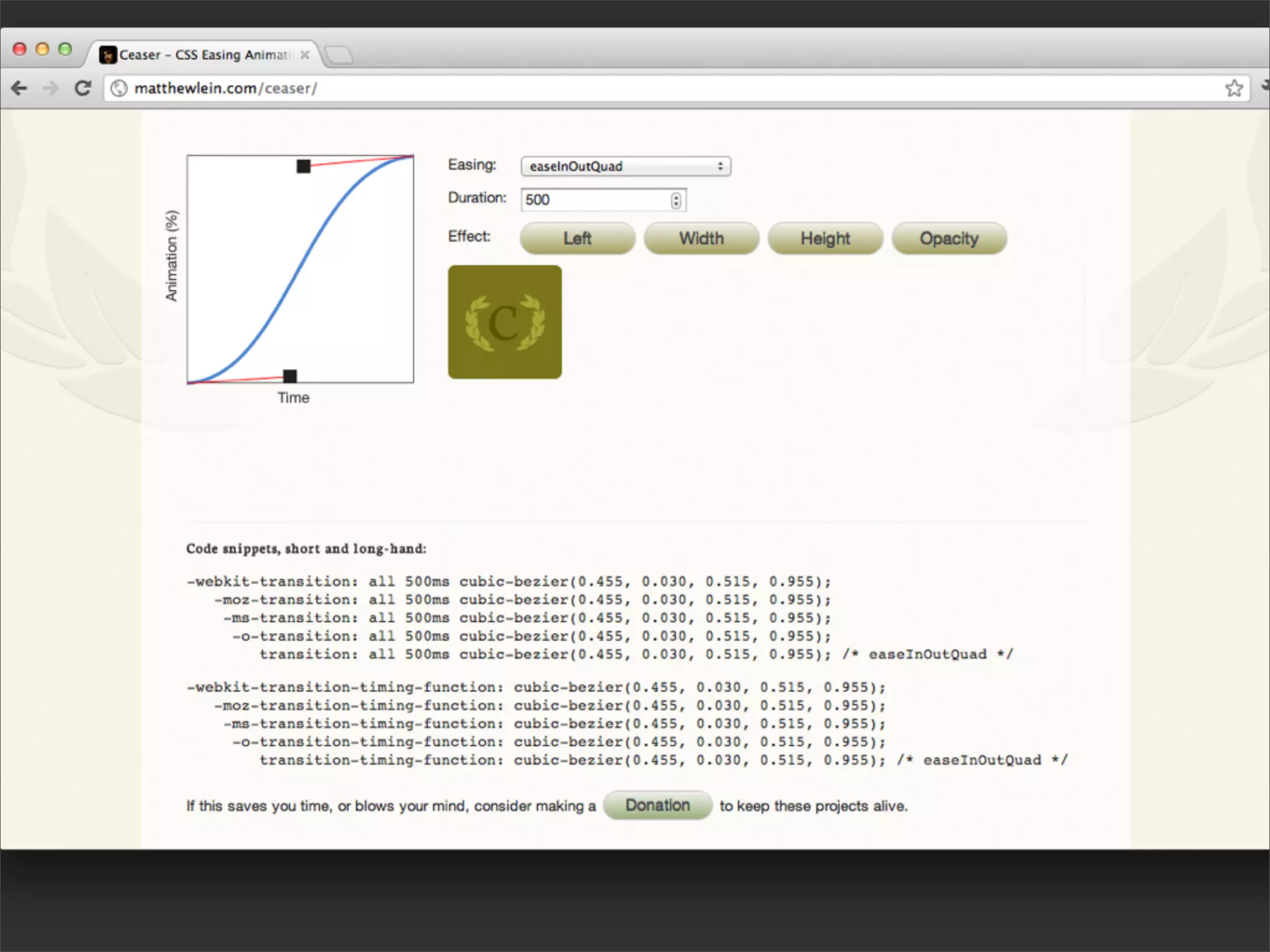Click the Donation button
The height and width of the screenshot is (952, 1270).
(x=657, y=805)
